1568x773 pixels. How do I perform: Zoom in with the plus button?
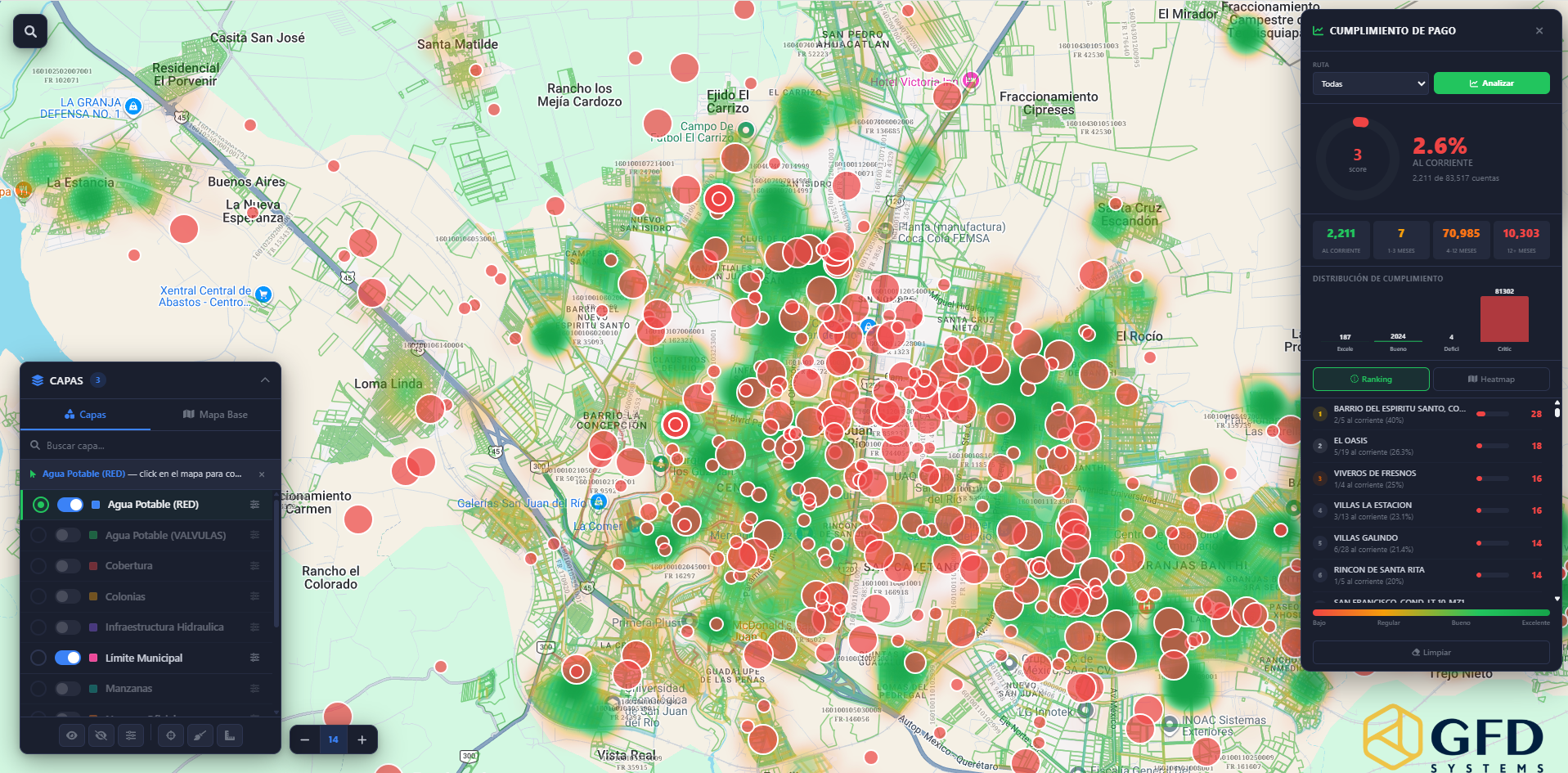pos(362,739)
